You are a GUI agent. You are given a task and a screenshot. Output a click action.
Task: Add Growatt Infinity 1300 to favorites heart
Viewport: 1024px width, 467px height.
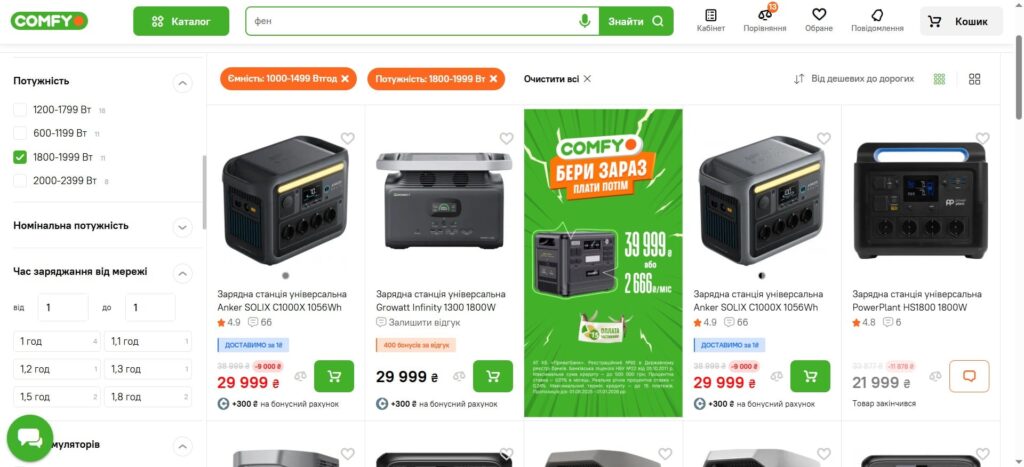click(506, 138)
